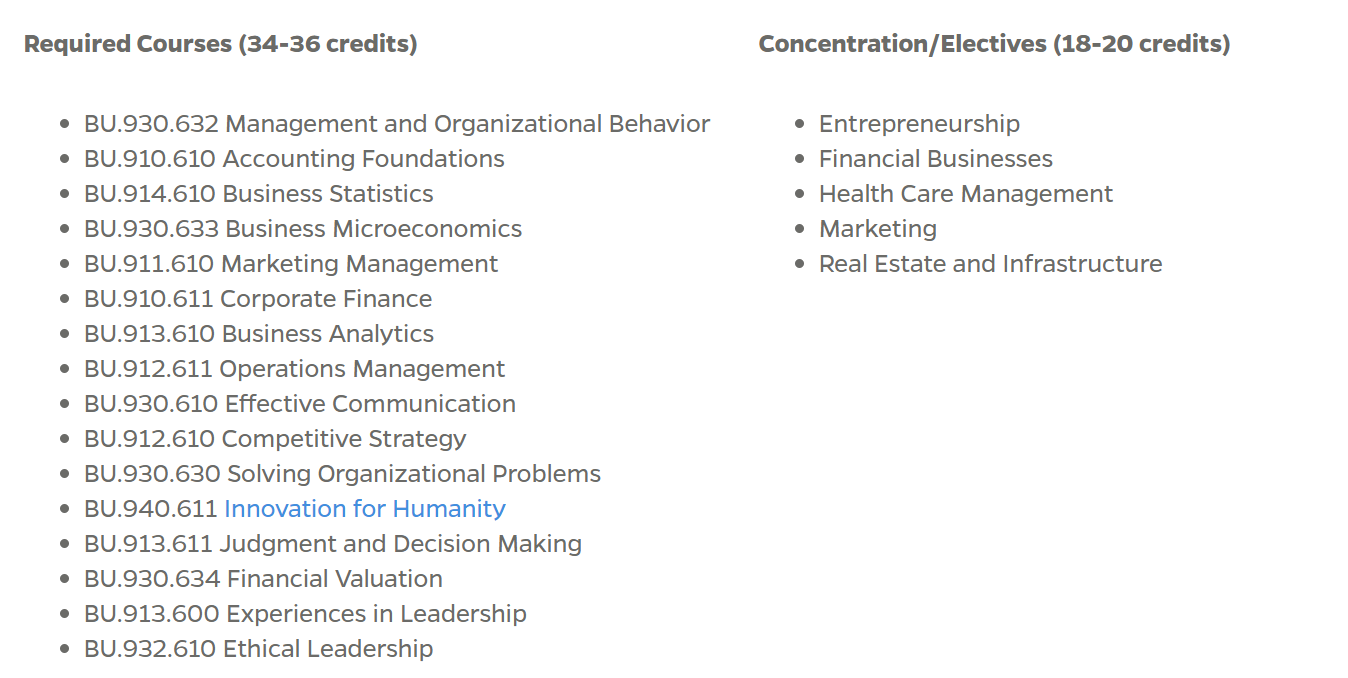Select the Health Care Management concentration
This screenshot has width=1348, height=678.
[965, 194]
